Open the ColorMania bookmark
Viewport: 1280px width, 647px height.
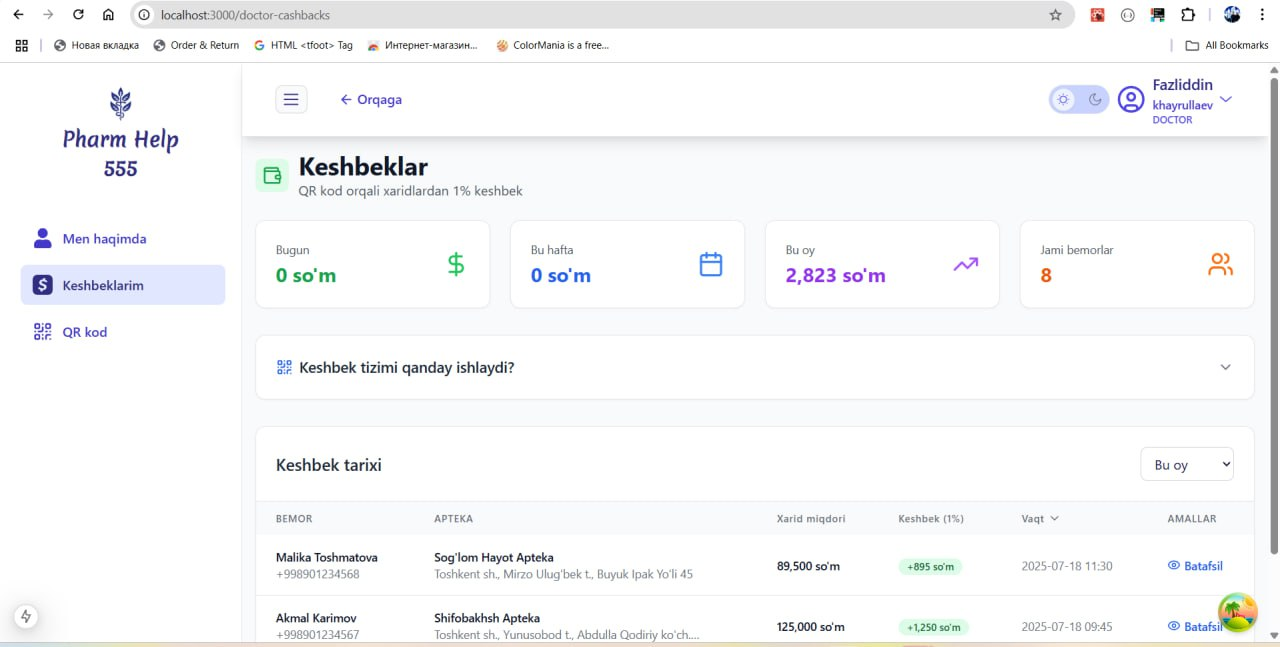[x=552, y=45]
